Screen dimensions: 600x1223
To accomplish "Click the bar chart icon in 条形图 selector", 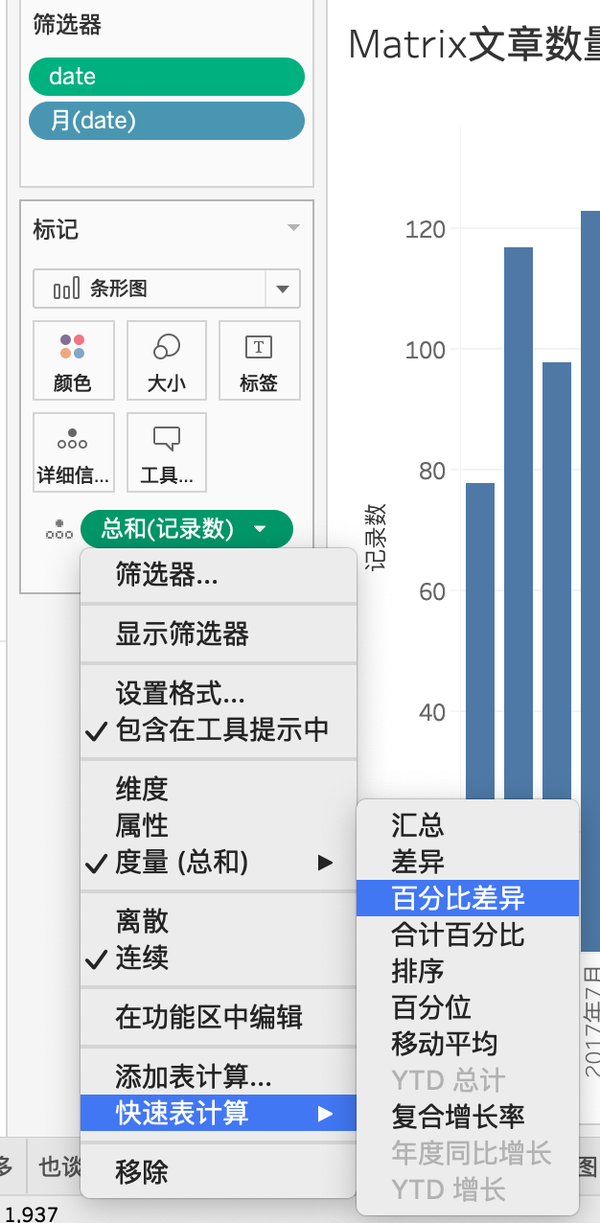I will click(x=67, y=290).
